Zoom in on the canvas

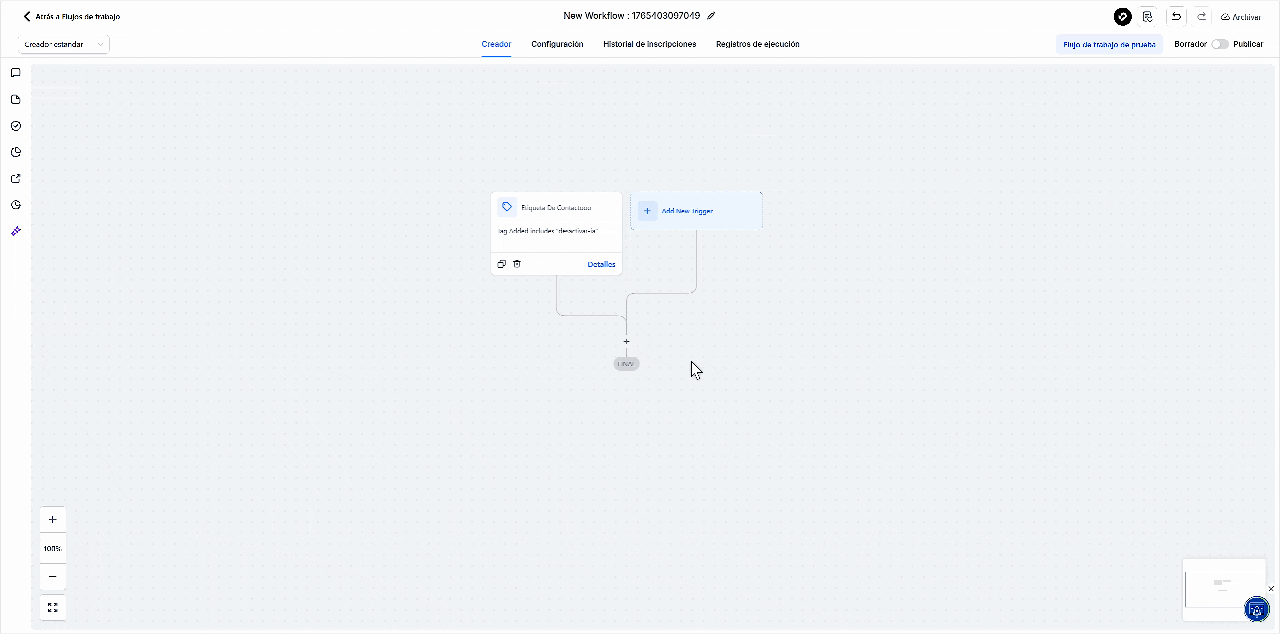coord(53,520)
